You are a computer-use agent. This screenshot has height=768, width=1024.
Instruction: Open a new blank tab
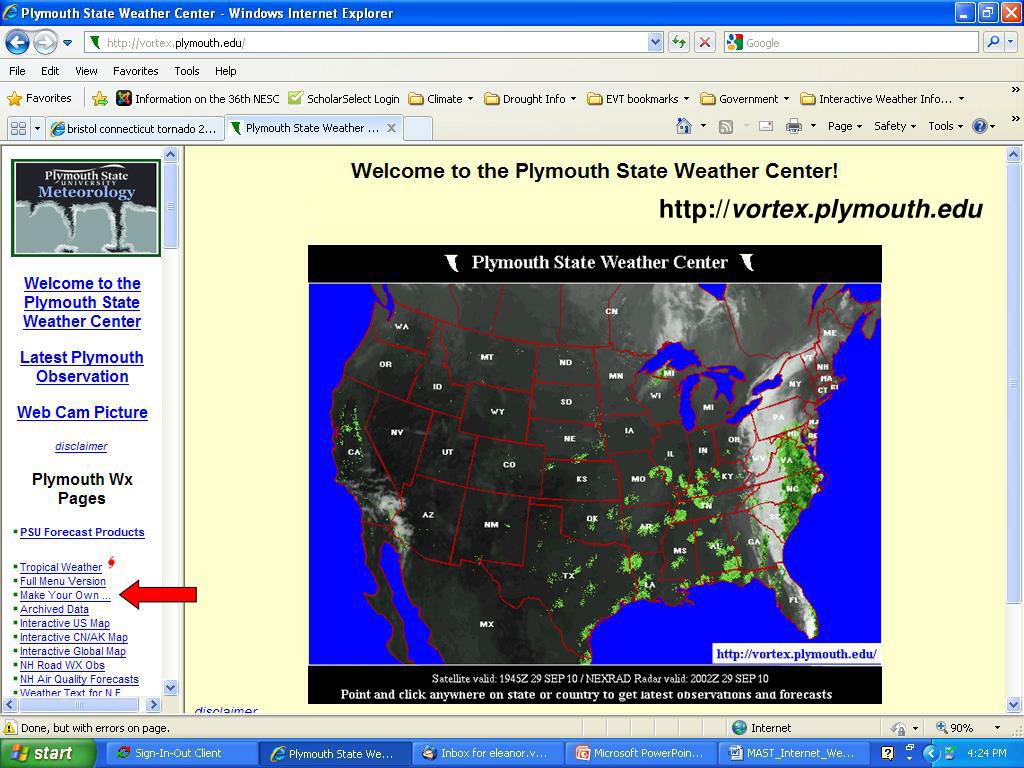(x=418, y=129)
